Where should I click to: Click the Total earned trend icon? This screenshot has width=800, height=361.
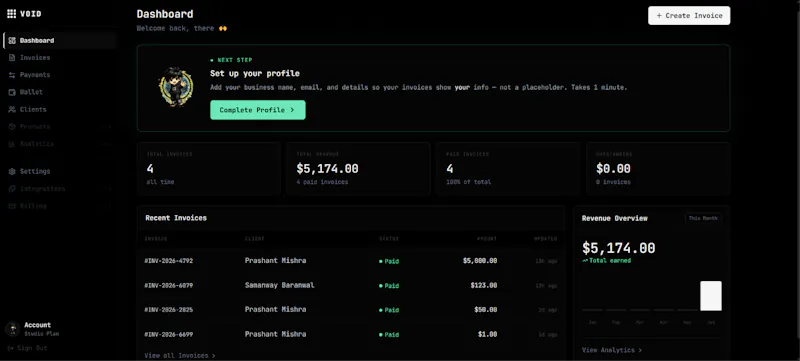pyautogui.click(x=585, y=261)
